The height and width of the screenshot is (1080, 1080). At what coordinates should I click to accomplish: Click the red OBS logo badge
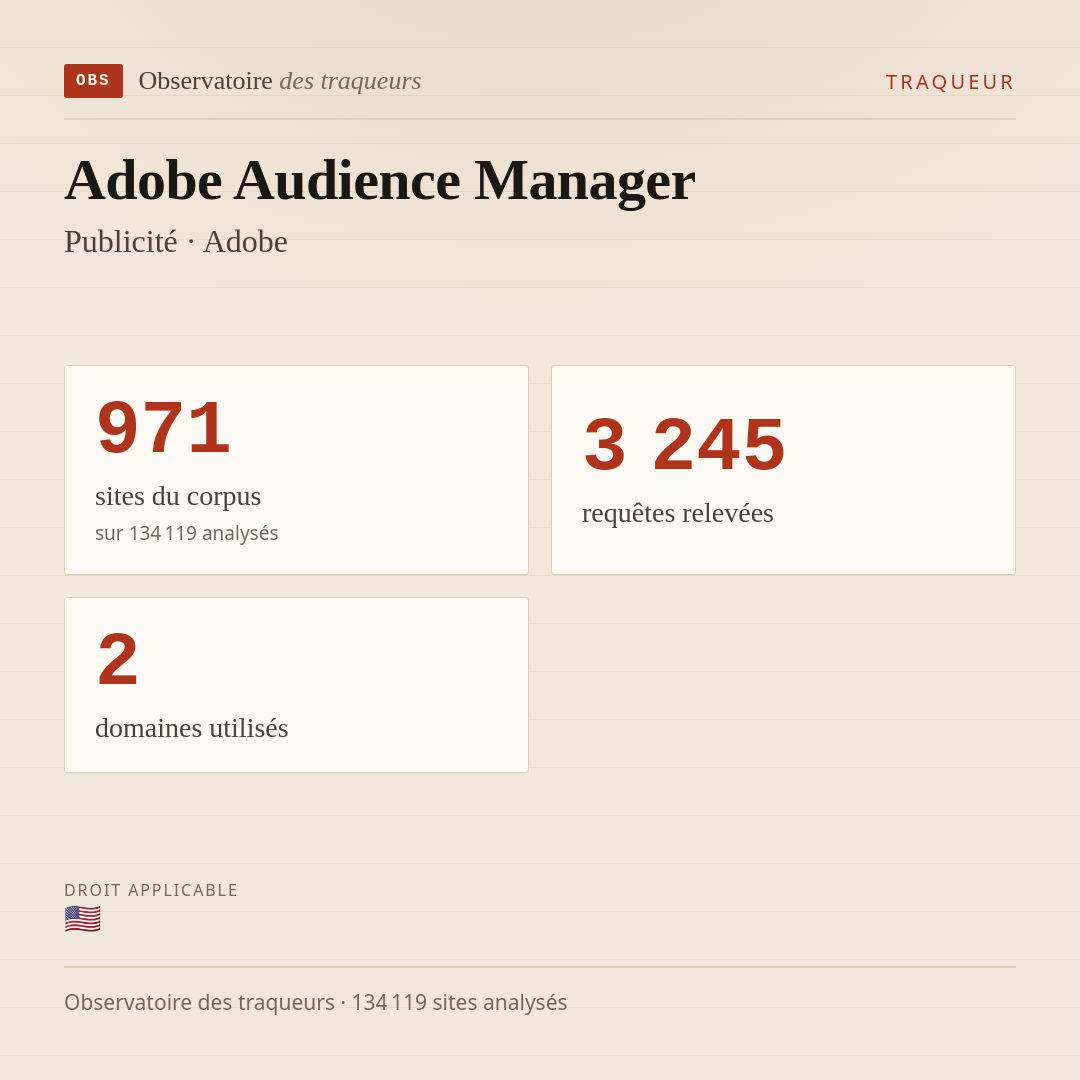click(94, 81)
